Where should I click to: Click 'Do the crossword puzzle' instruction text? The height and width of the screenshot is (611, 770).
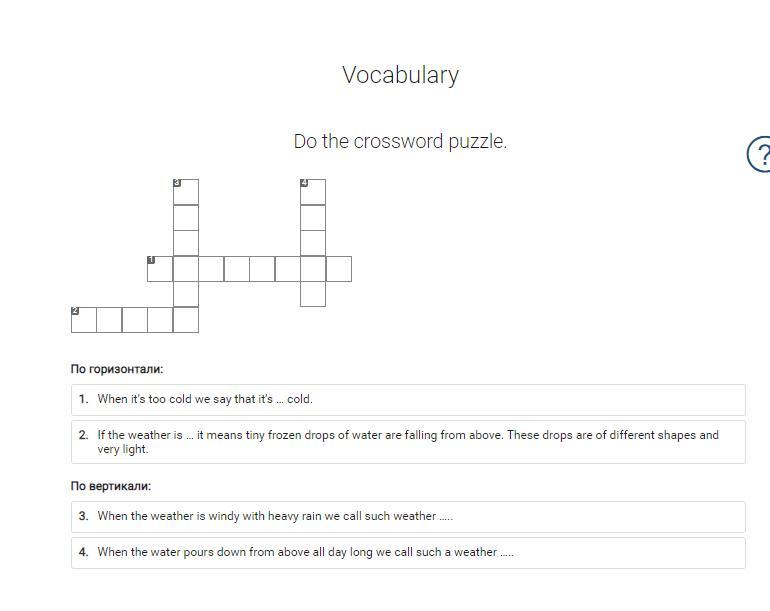coord(400,141)
